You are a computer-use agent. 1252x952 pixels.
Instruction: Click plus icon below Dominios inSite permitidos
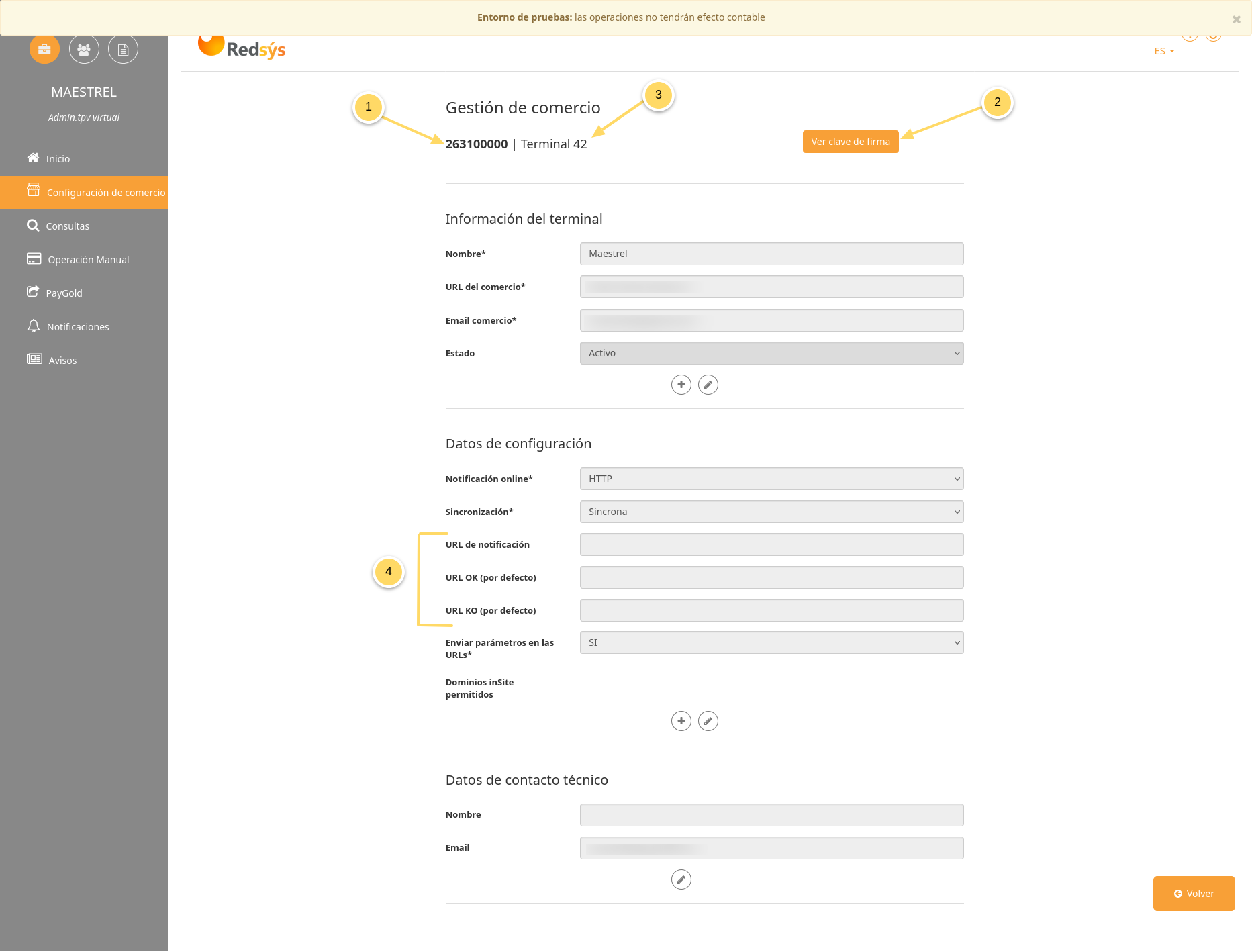681,721
